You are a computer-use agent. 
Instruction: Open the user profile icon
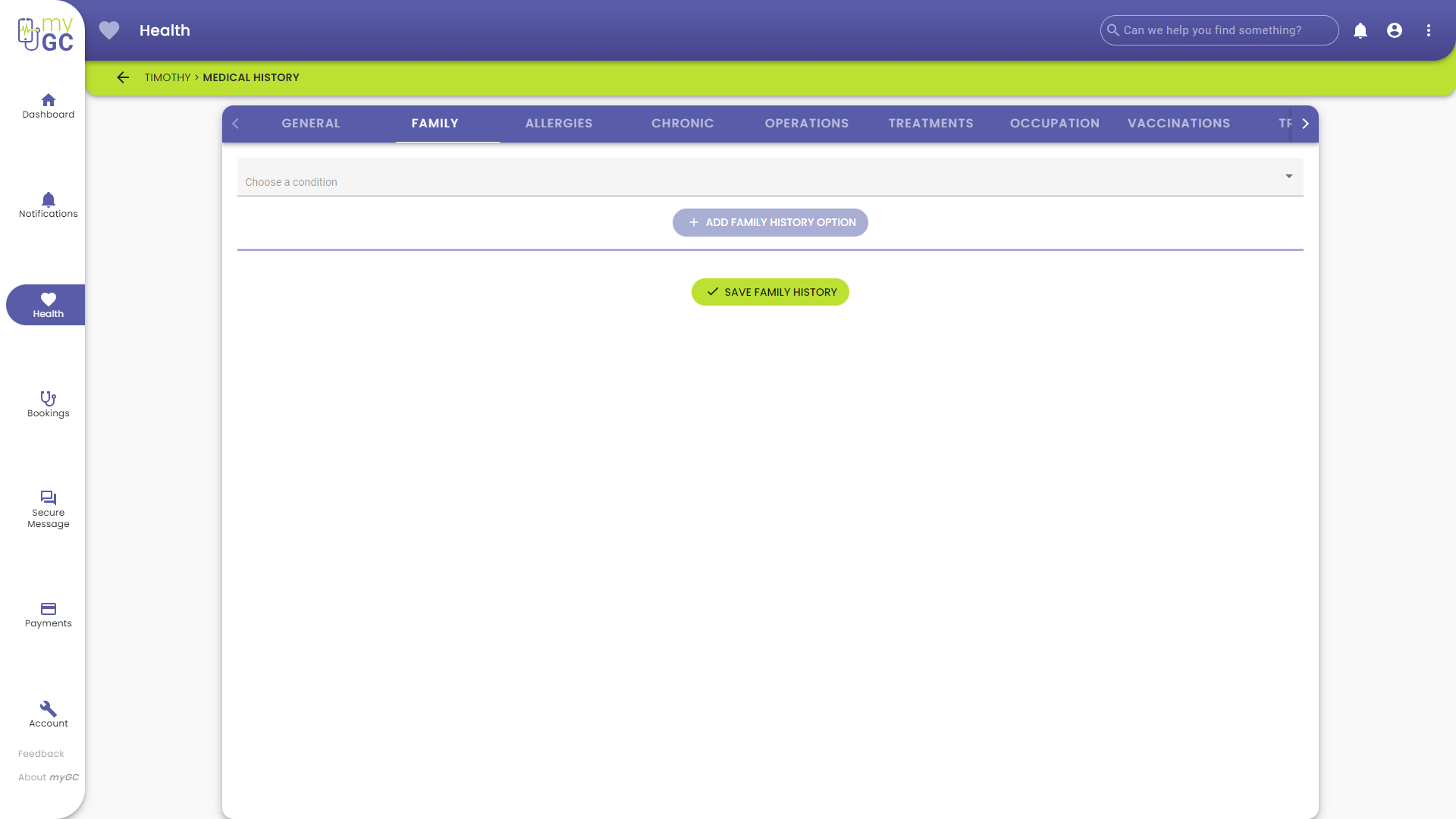click(1395, 30)
